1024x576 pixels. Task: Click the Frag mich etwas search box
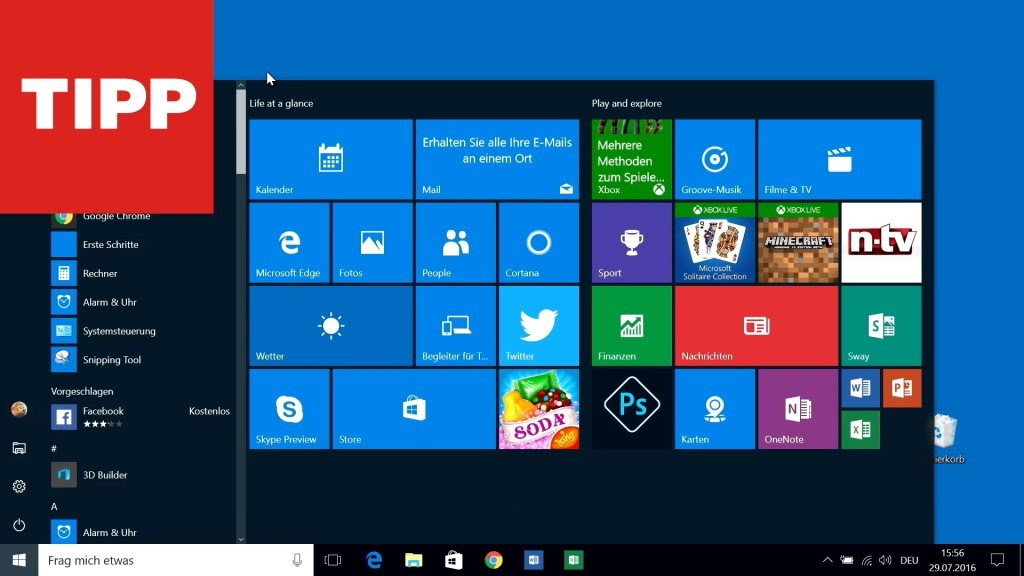click(x=176, y=560)
